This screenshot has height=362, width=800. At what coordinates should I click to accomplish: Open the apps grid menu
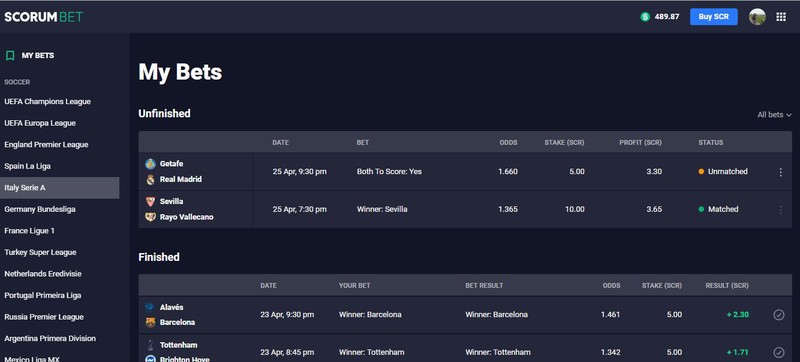click(x=781, y=17)
